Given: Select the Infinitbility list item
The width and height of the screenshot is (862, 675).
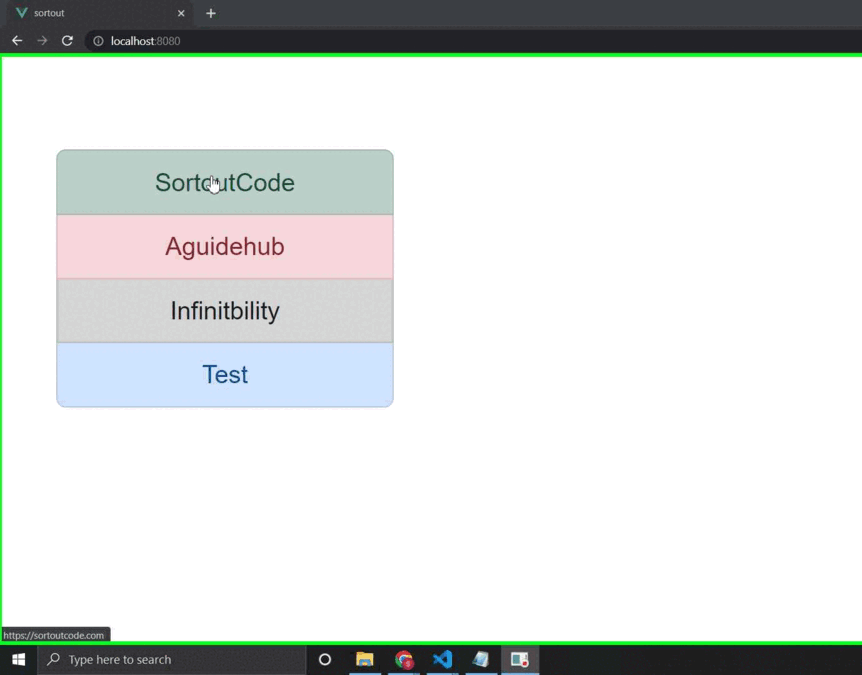Looking at the screenshot, I should pyautogui.click(x=225, y=311).
